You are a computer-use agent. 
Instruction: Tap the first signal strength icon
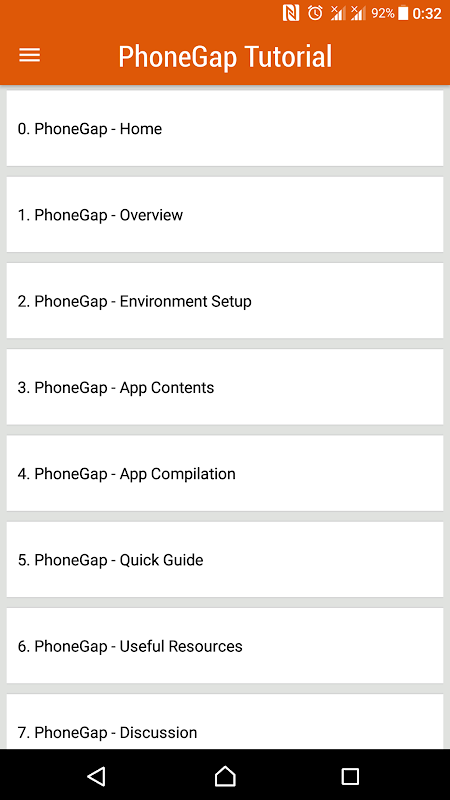(x=338, y=13)
